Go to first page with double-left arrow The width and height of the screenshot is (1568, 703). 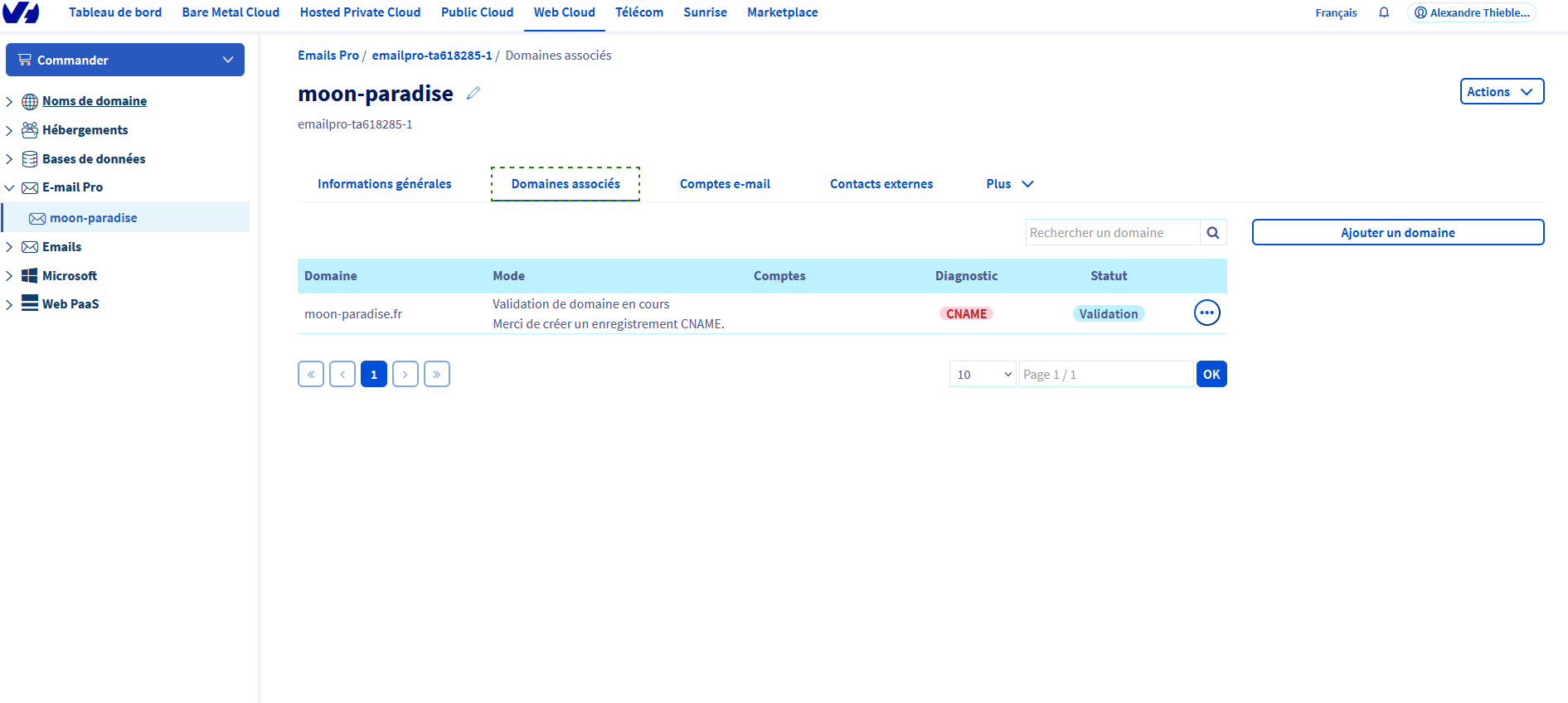311,375
